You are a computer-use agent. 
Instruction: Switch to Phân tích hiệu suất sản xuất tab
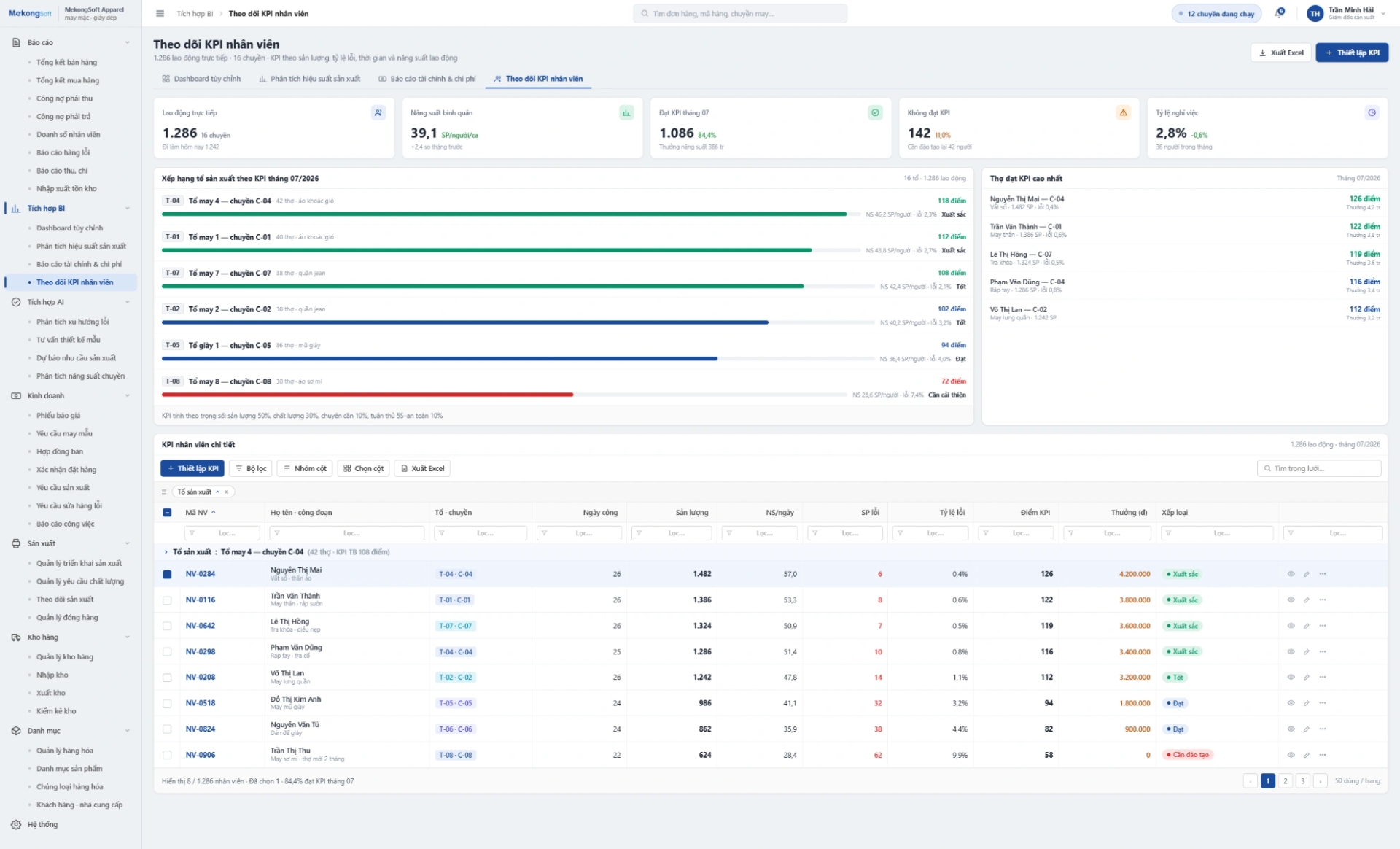click(x=309, y=79)
